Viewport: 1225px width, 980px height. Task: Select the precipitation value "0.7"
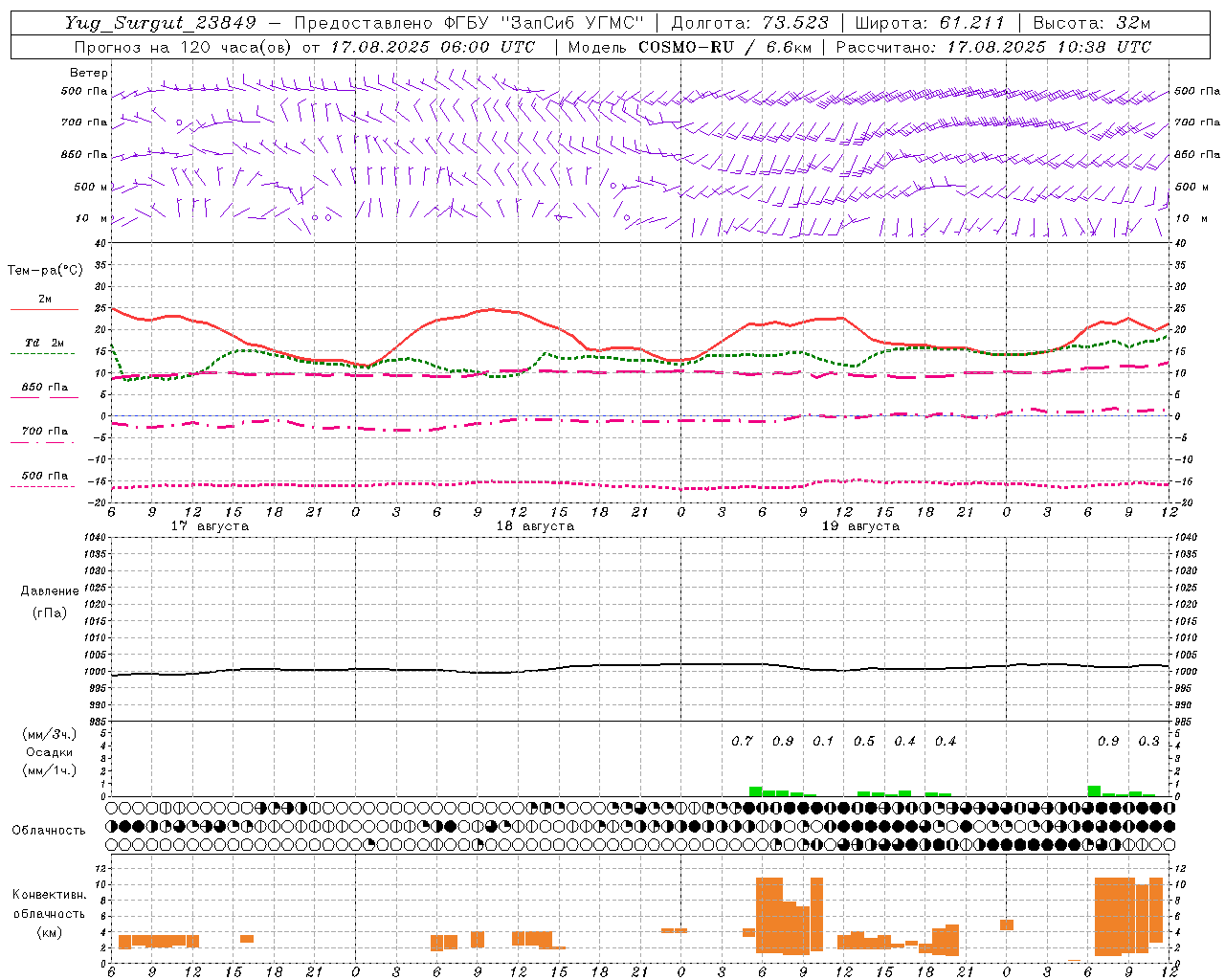742,741
